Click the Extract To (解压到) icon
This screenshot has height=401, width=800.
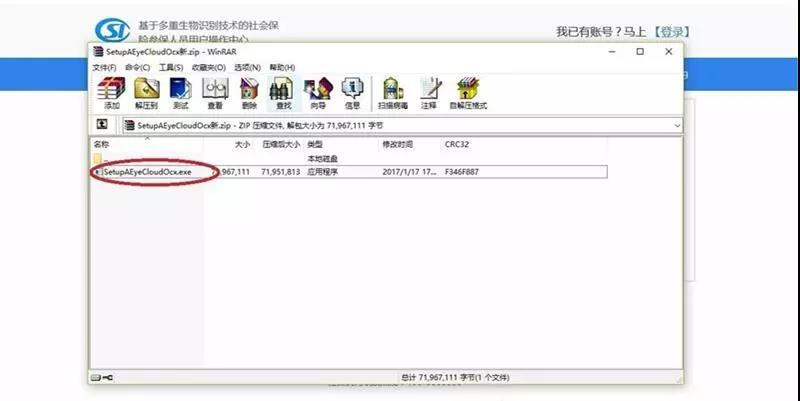(x=146, y=93)
